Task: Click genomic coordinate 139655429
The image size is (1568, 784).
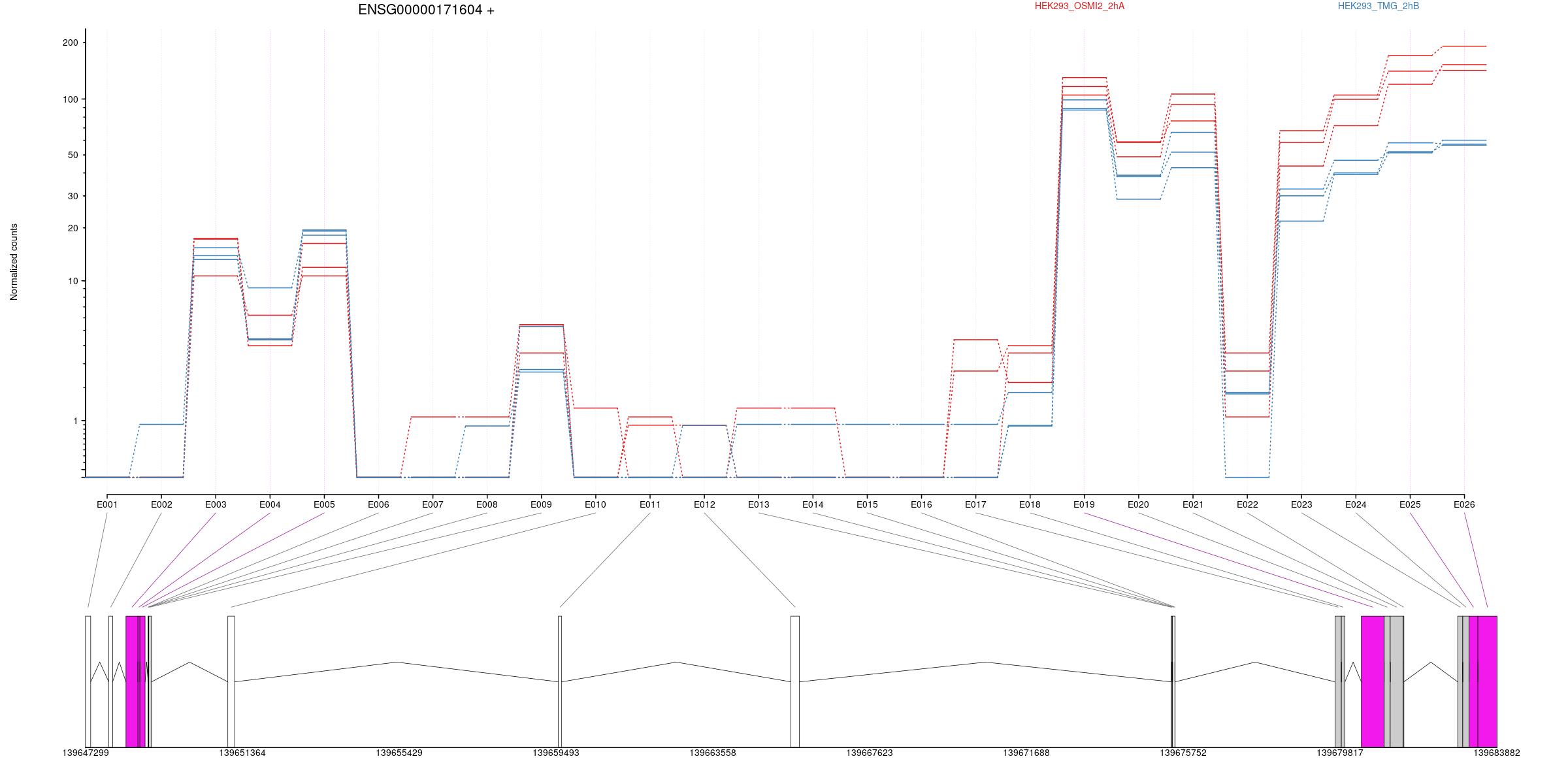Action: pos(399,753)
